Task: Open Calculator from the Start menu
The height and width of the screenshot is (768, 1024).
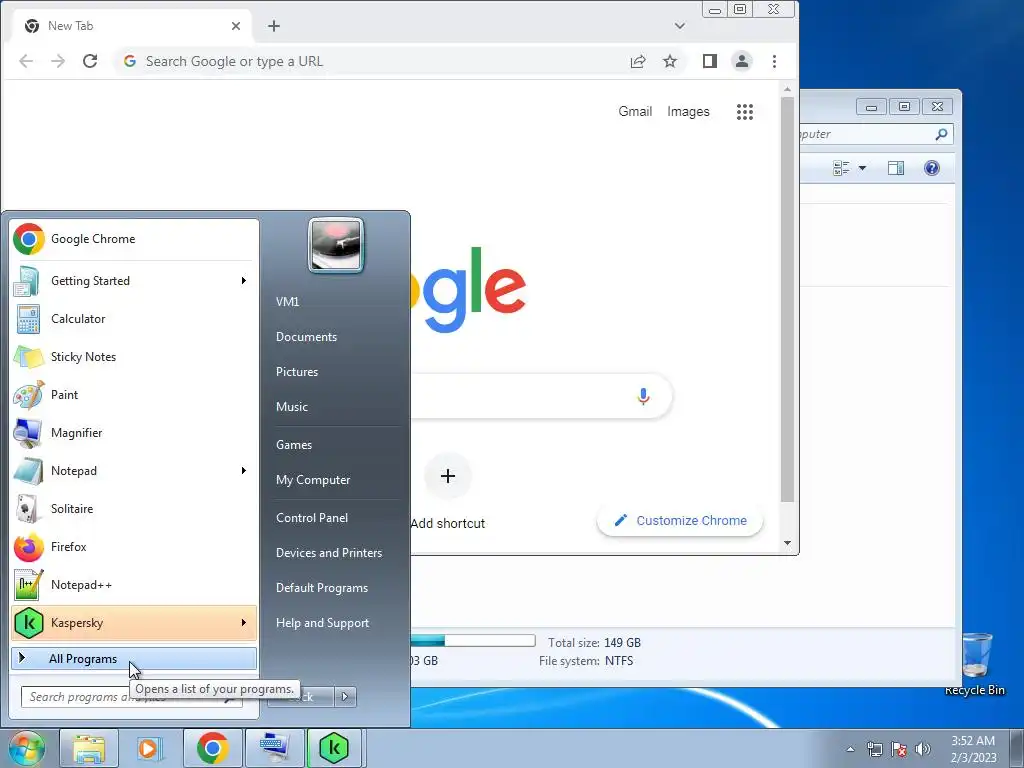Action: [134, 319]
